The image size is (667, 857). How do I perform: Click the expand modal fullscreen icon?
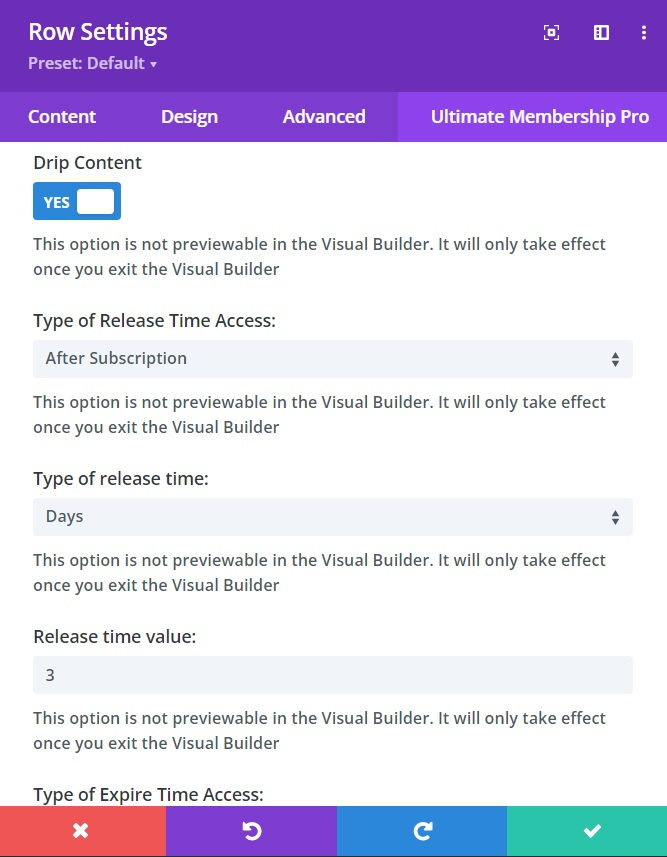[551, 33]
